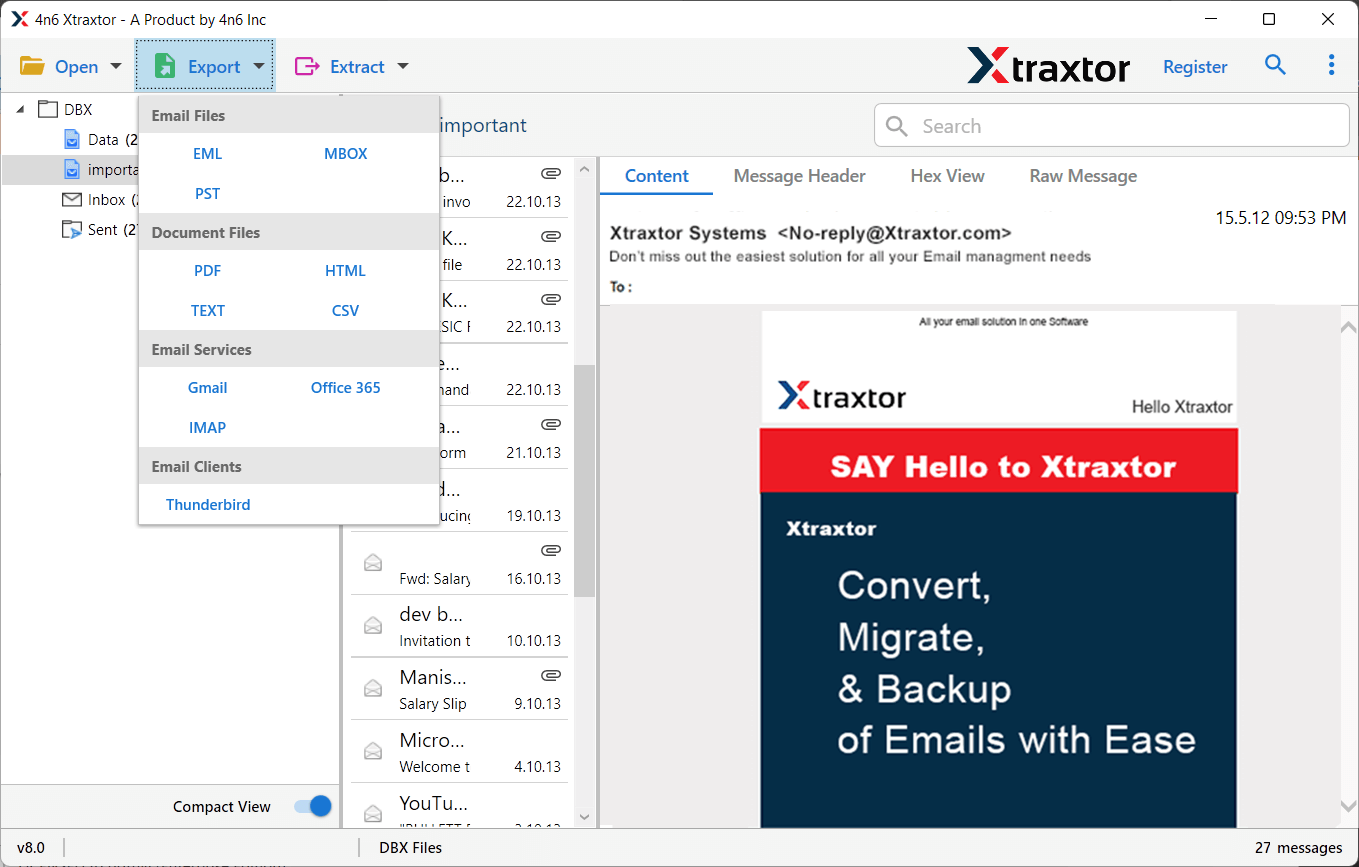
Task: Open the Raw Message tab
Action: point(1083,176)
